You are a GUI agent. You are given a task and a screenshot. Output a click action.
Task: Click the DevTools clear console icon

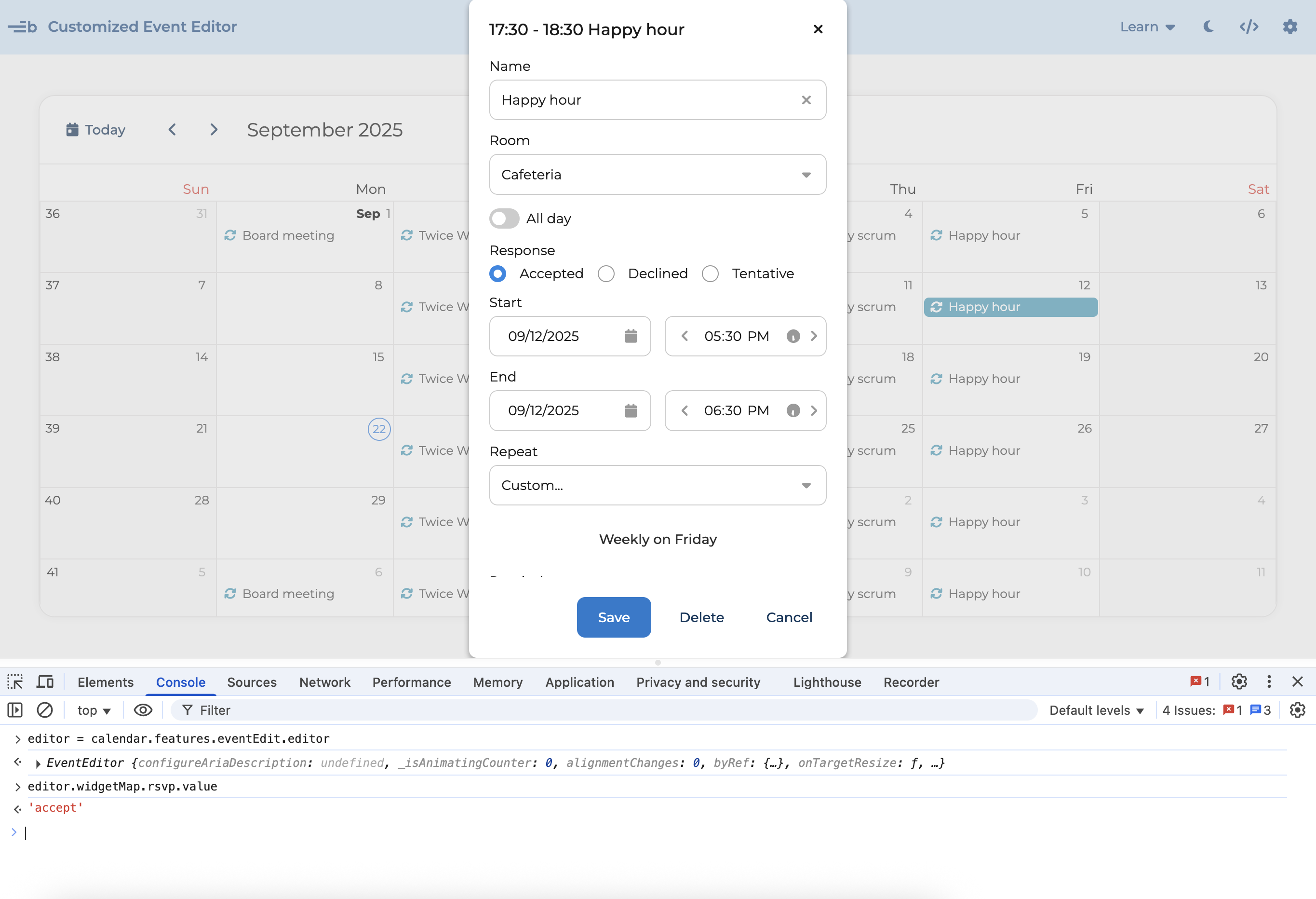[x=45, y=710]
